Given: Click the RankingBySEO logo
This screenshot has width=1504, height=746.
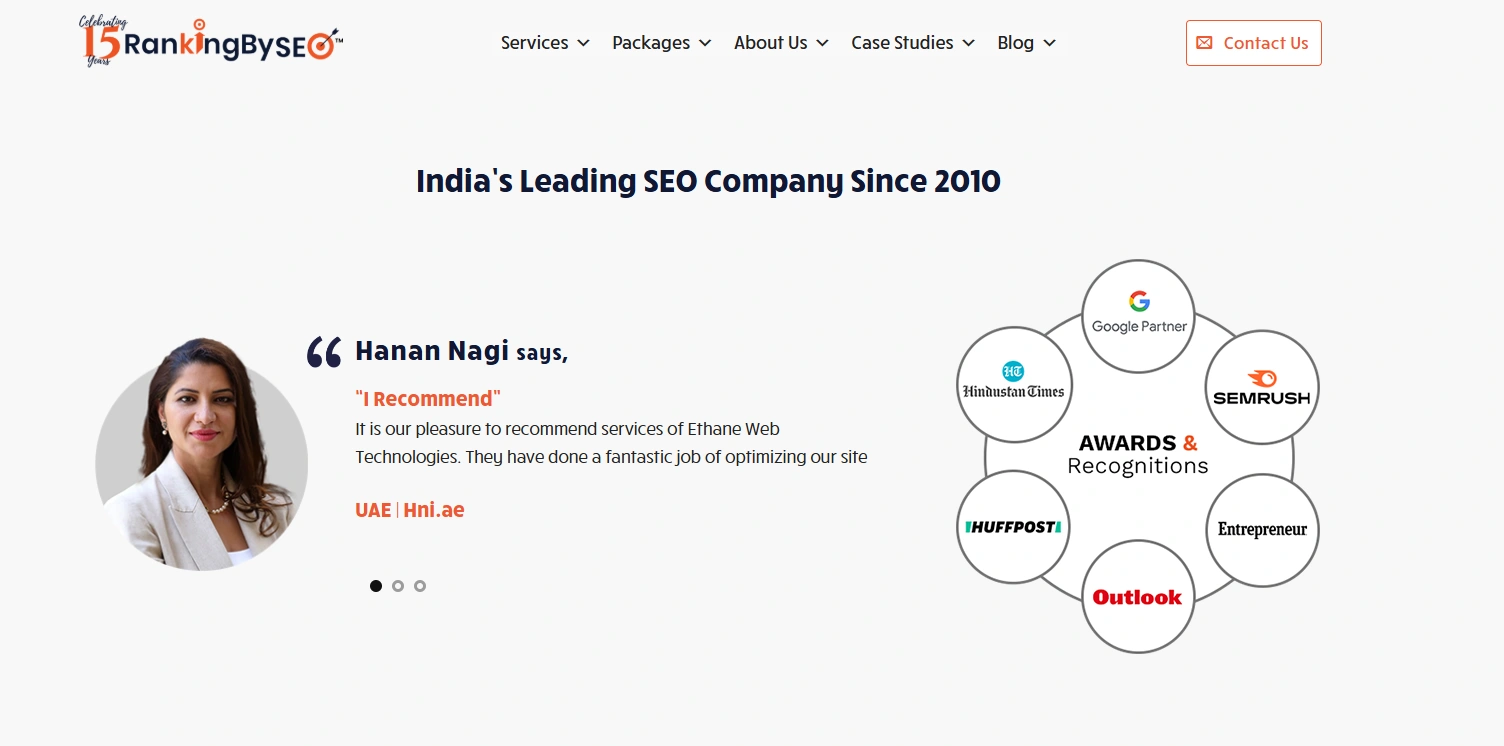Looking at the screenshot, I should [211, 43].
